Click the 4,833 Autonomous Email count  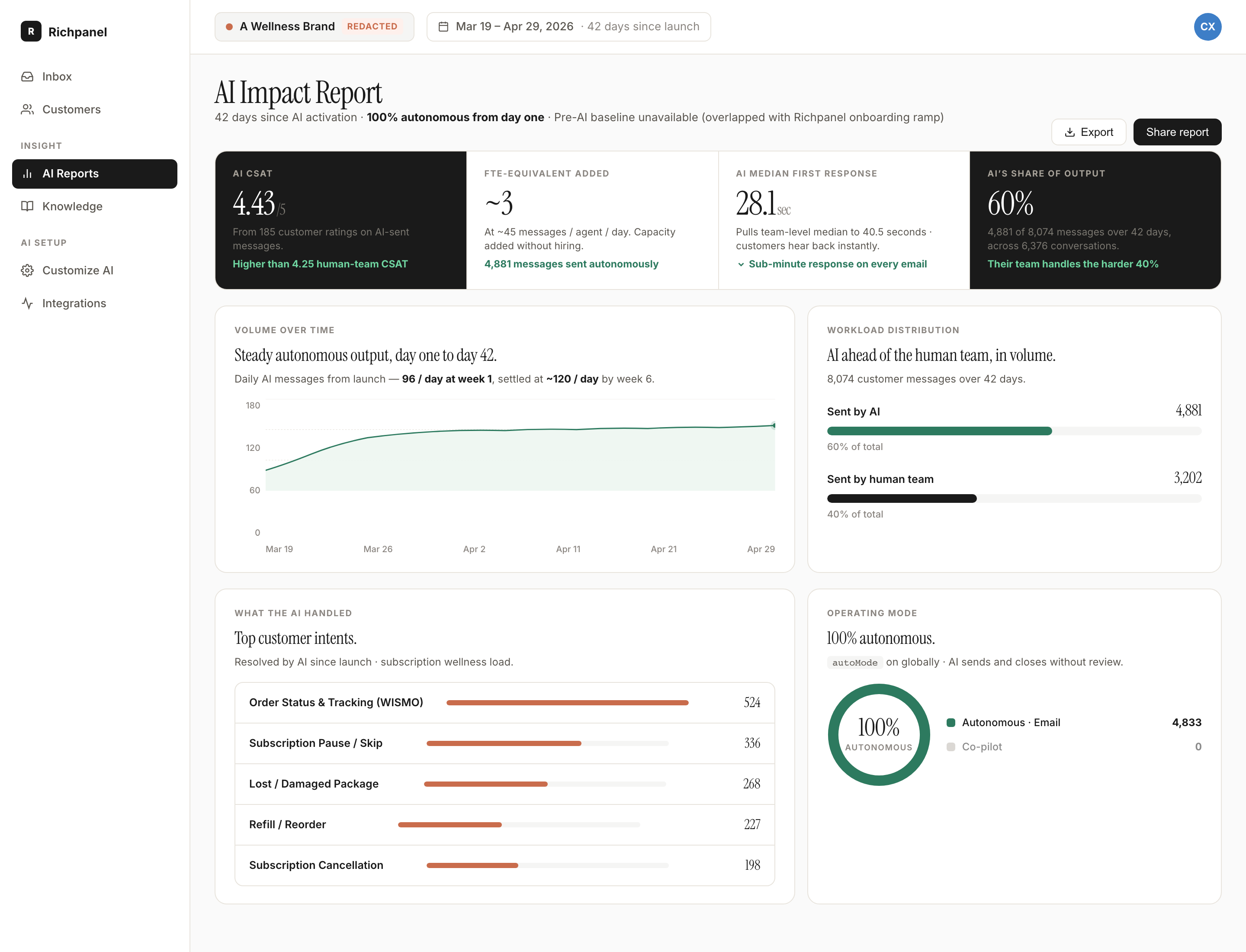click(x=1186, y=723)
